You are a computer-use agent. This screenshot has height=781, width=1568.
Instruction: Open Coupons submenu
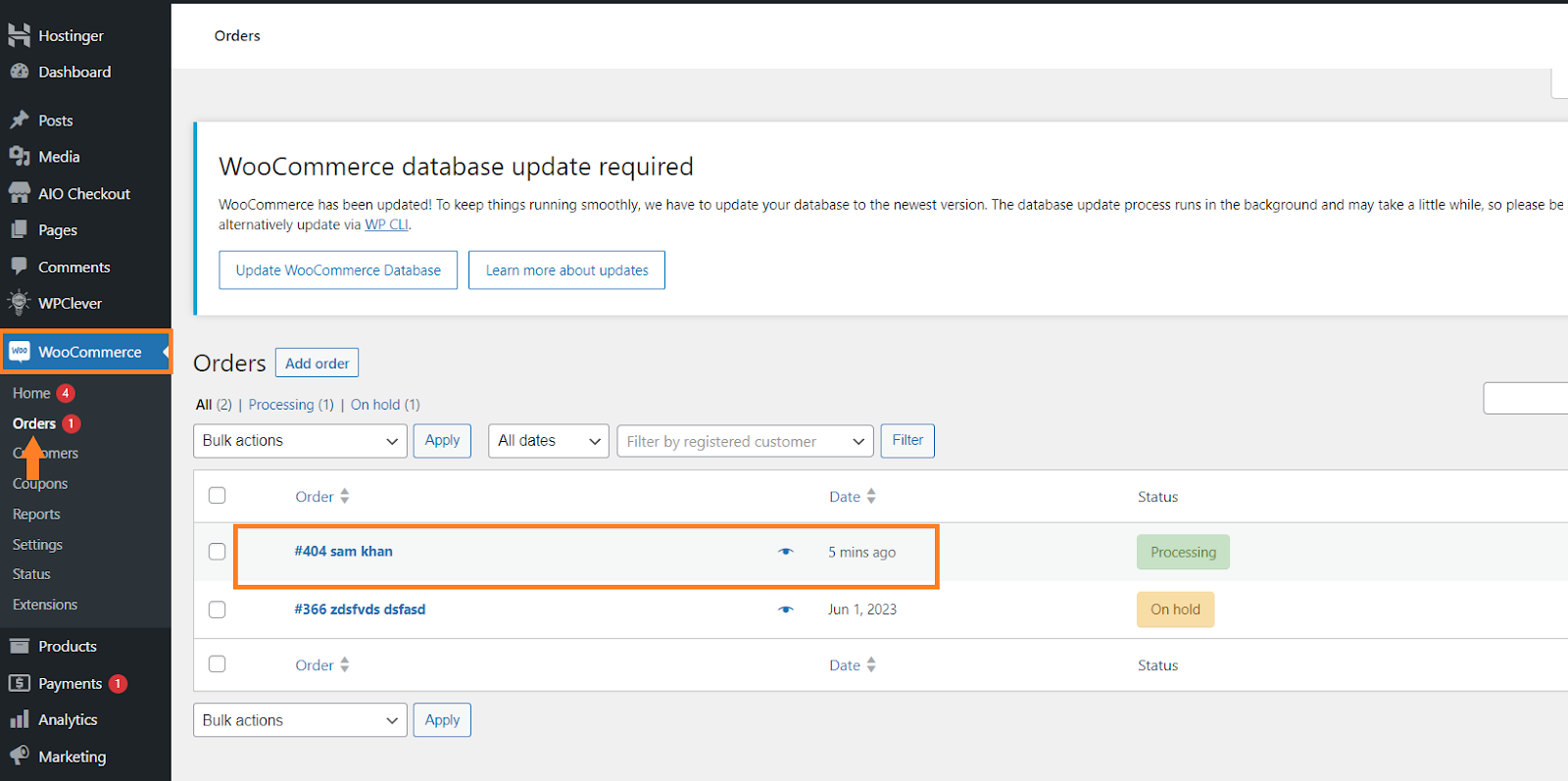click(40, 484)
